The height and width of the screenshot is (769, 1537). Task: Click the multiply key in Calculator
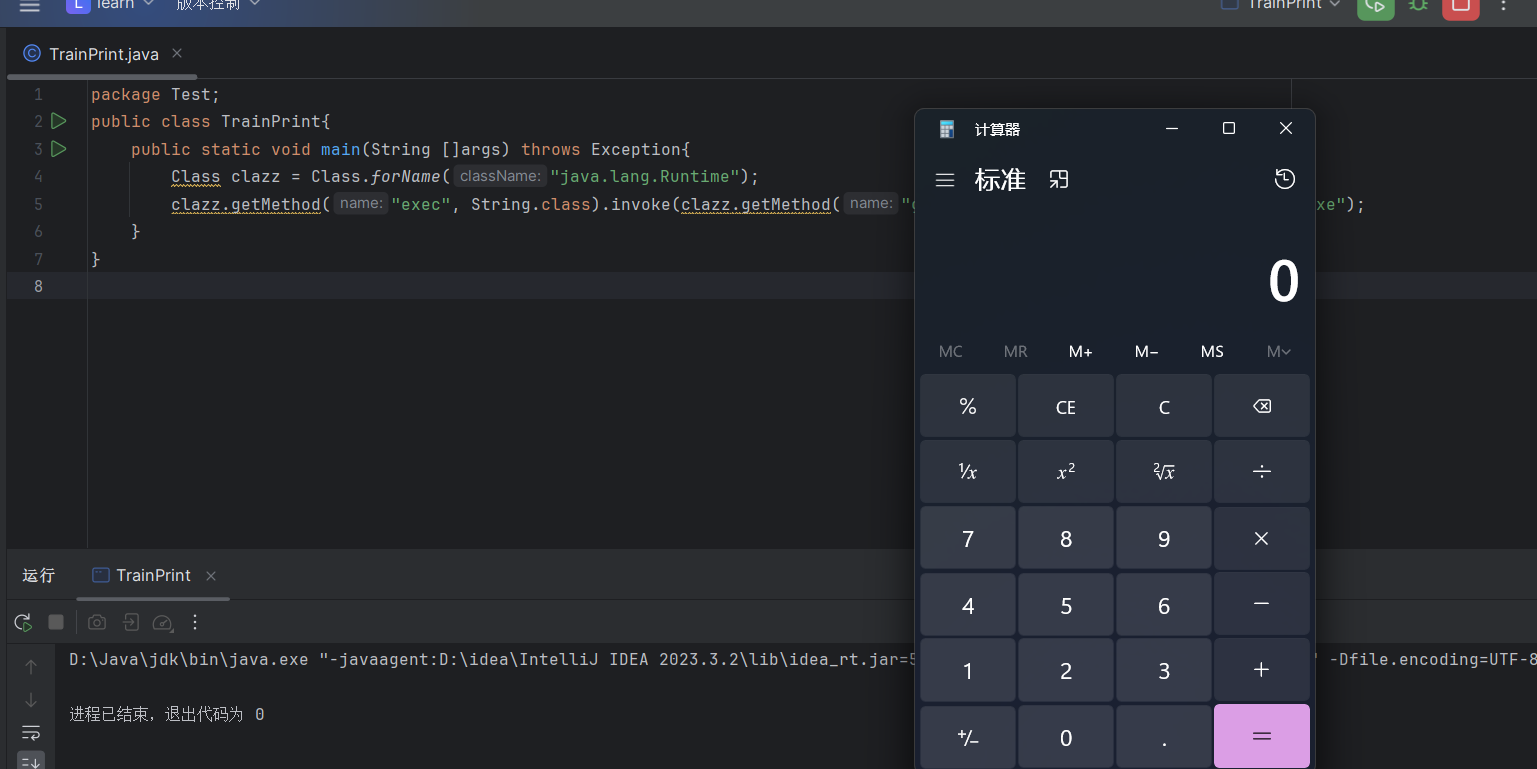(x=1262, y=538)
